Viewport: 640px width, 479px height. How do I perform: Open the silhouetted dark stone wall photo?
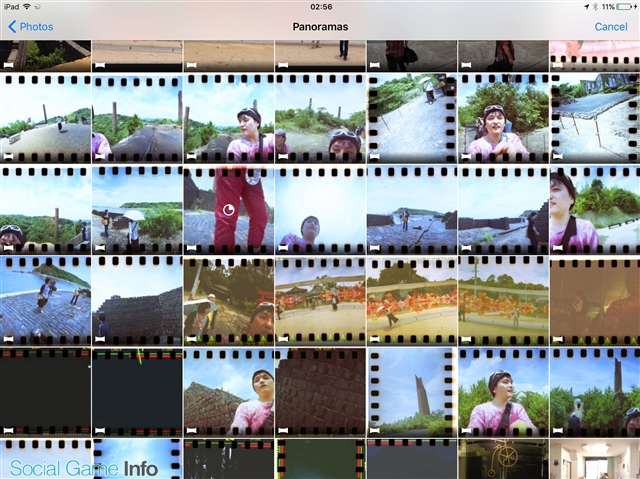pyautogui.click(x=137, y=301)
